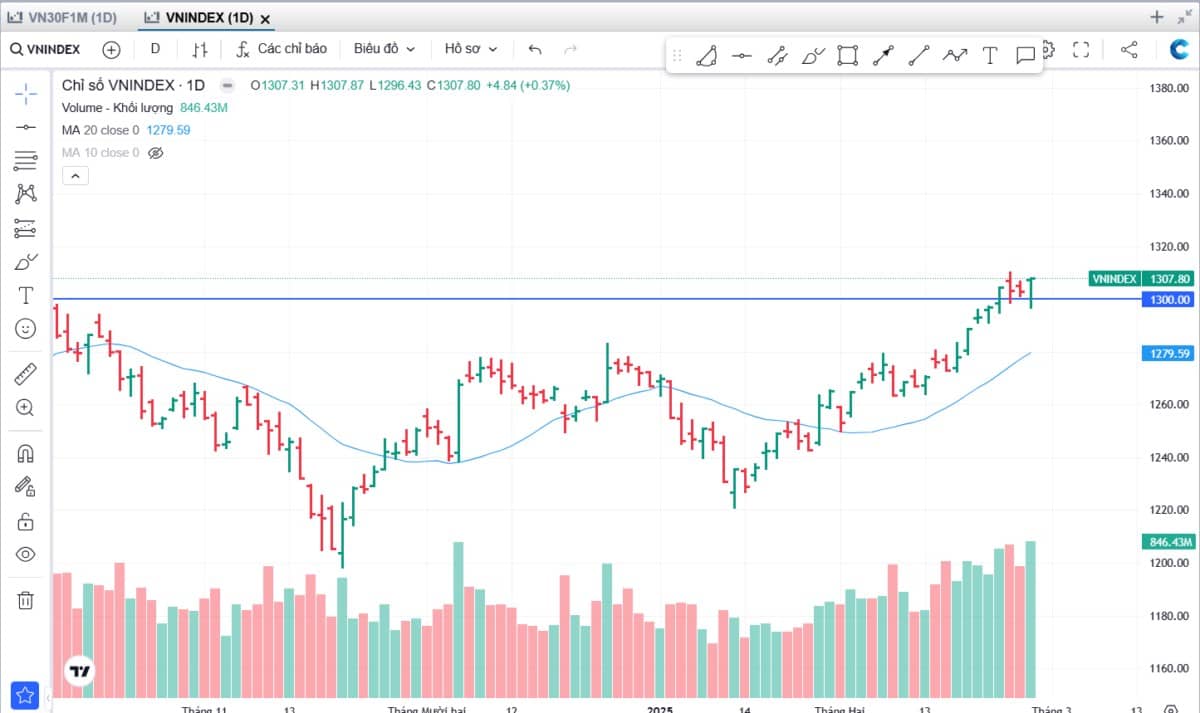Open the Fibonacci tools in left sidebar
The image size is (1200, 713).
pyautogui.click(x=26, y=160)
